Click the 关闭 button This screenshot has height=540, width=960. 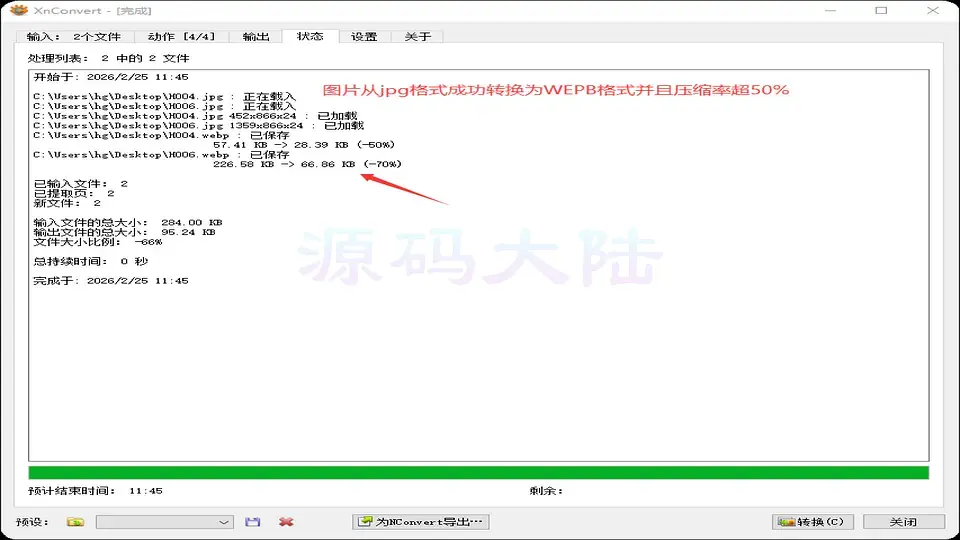[x=903, y=522]
